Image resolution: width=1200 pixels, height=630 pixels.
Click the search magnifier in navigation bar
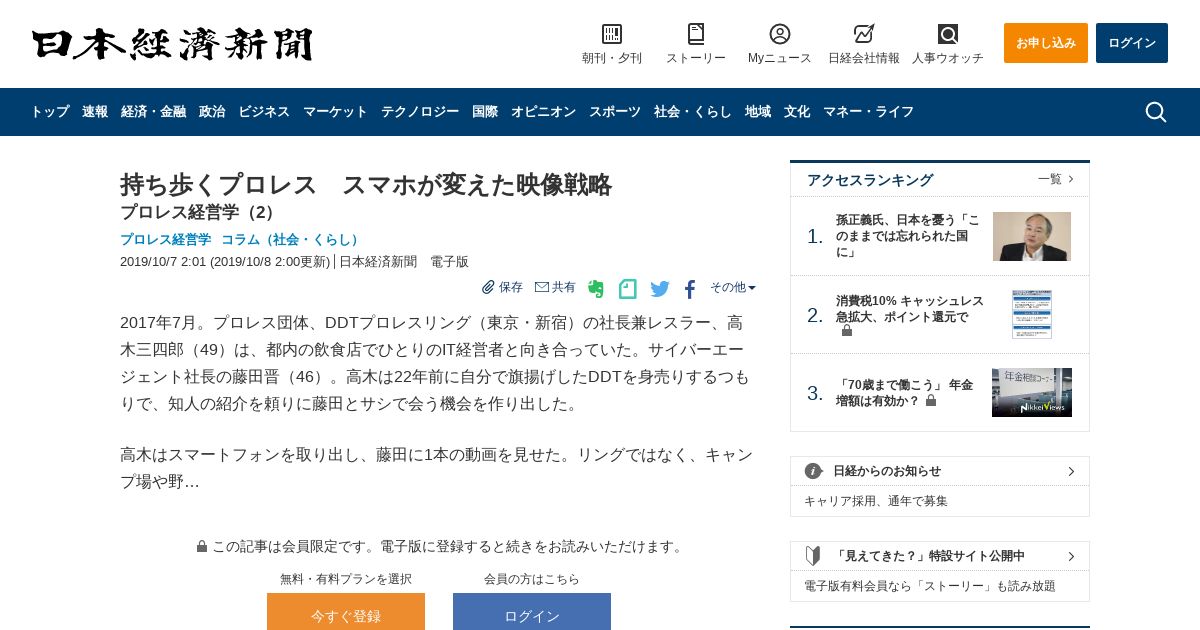(1156, 112)
